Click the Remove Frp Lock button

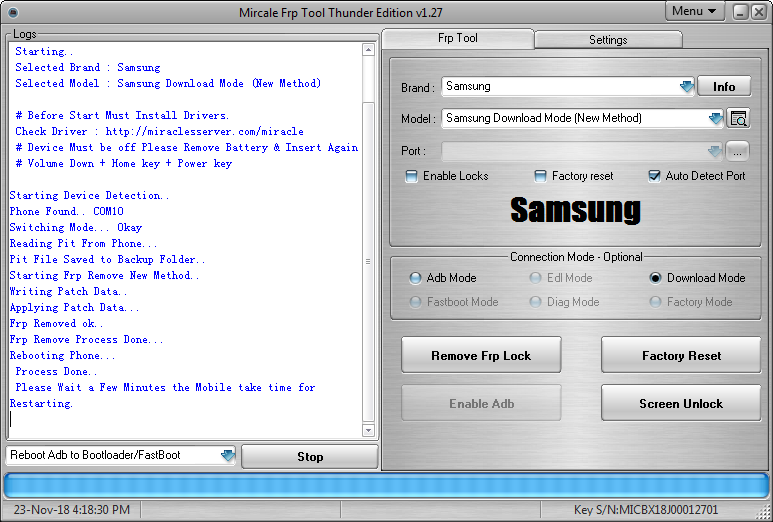(x=481, y=355)
